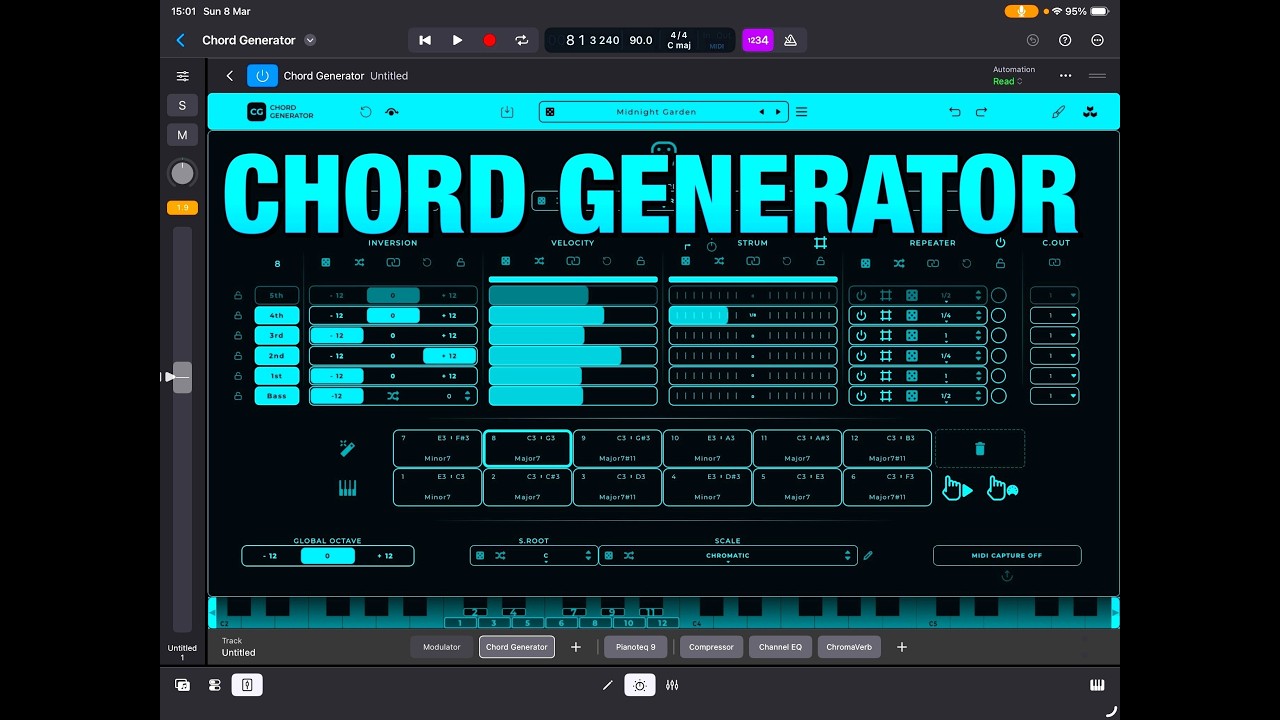Set Global Octave to +12
Screen dimensions: 1280x720
385,556
